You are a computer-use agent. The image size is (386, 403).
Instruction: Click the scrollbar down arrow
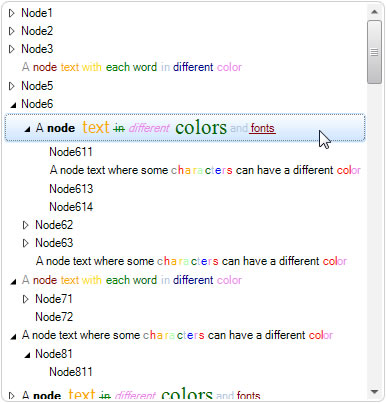point(374,392)
